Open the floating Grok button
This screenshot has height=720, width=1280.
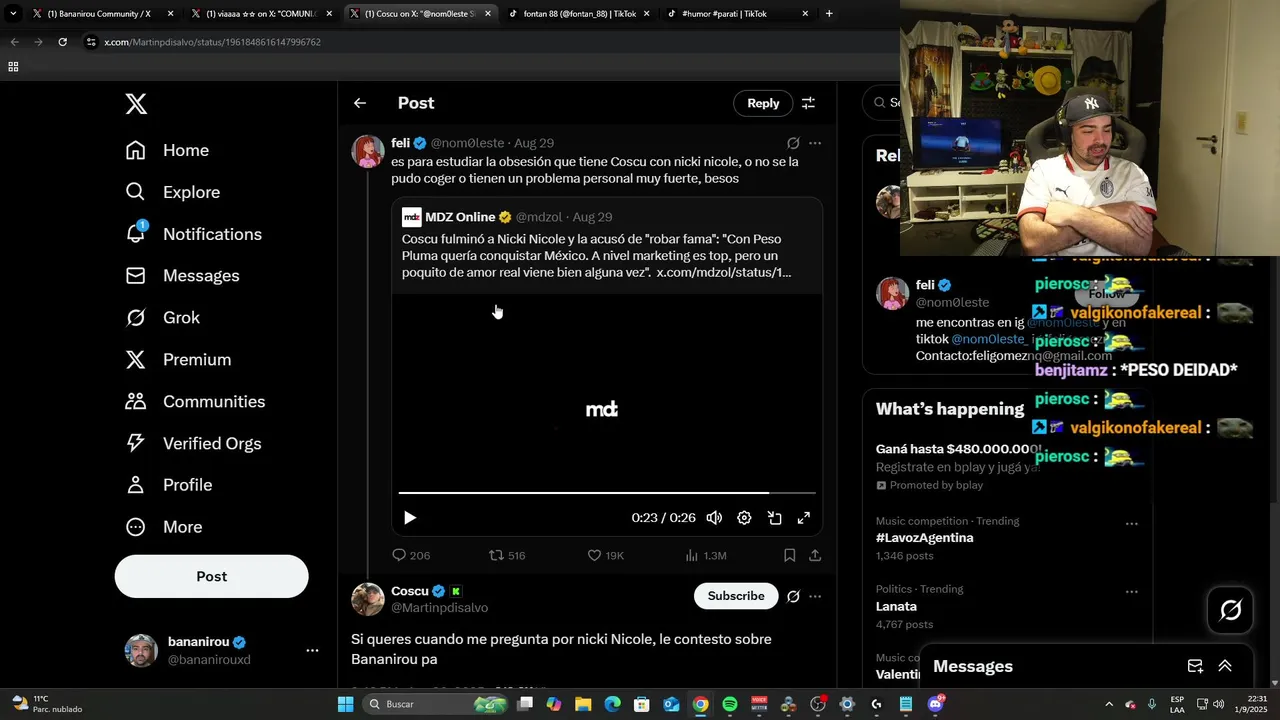[x=1231, y=610]
